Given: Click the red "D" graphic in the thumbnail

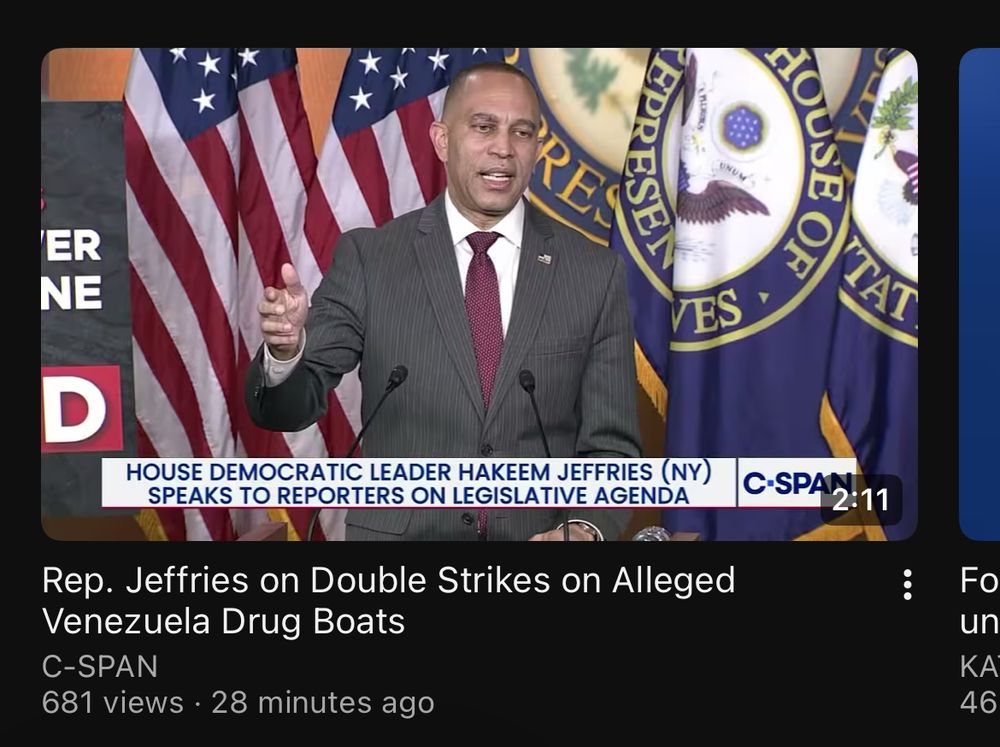Looking at the screenshot, I should coord(82,408).
